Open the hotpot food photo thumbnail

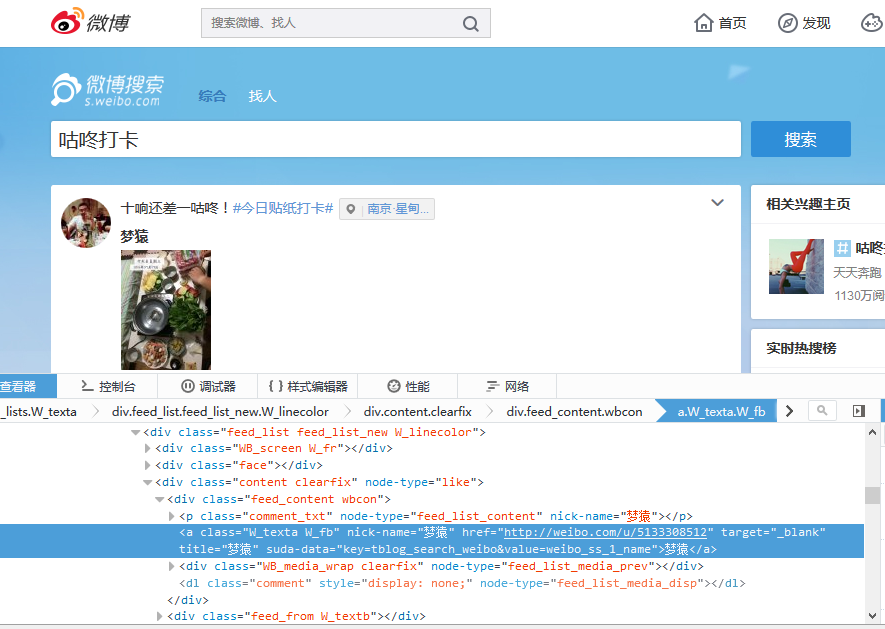pos(166,310)
